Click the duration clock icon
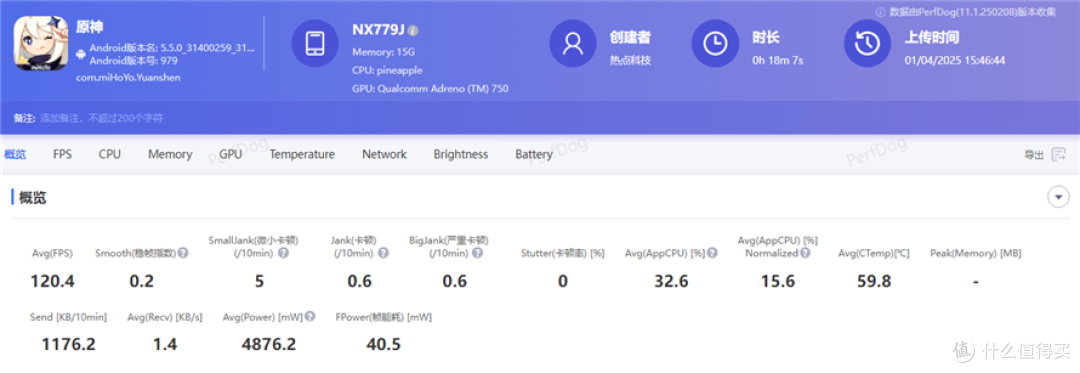The width and height of the screenshot is (1080, 373). click(716, 43)
